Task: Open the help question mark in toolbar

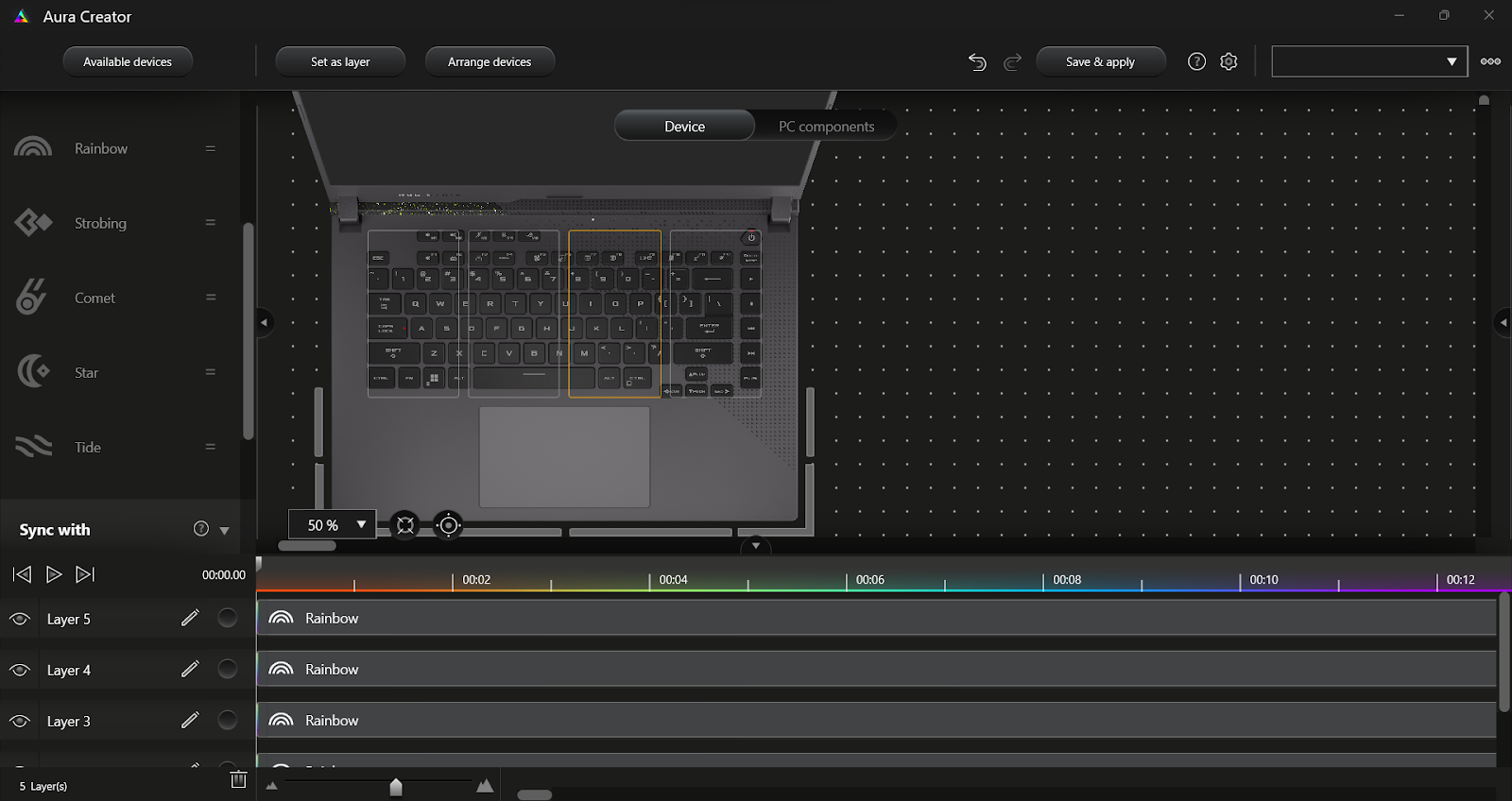Action: [x=1196, y=61]
